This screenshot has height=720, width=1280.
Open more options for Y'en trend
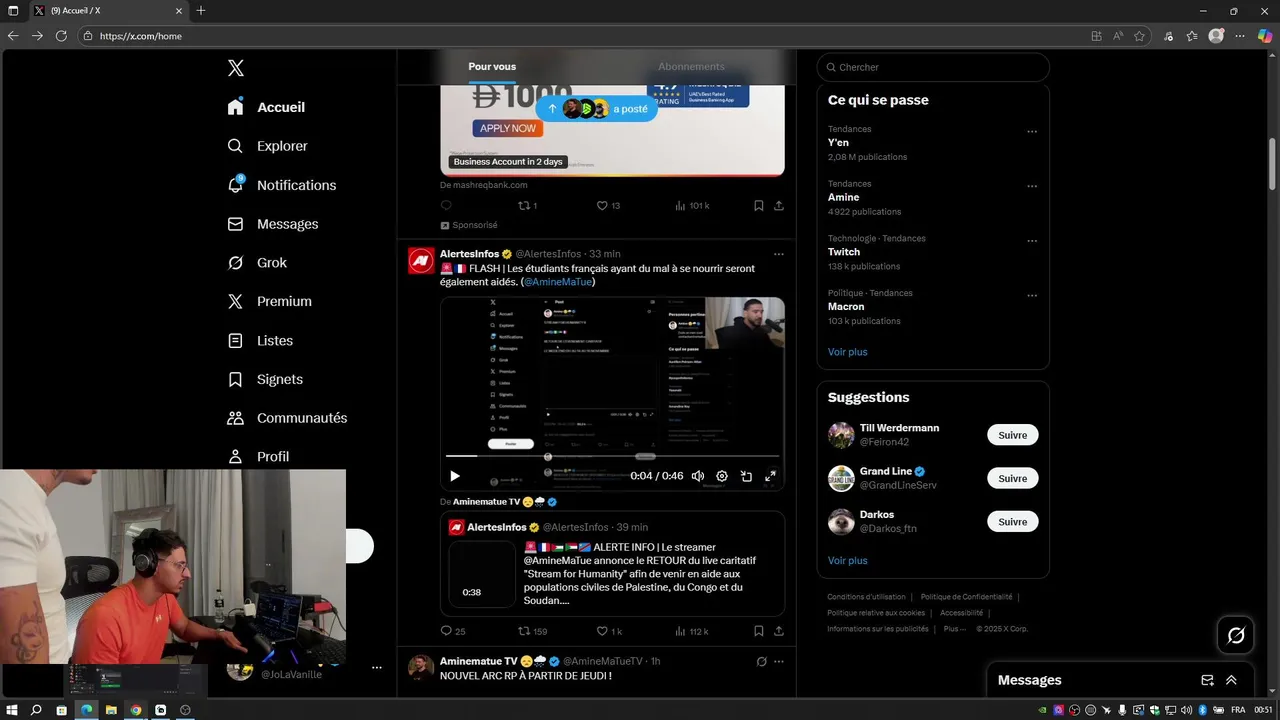[1032, 131]
